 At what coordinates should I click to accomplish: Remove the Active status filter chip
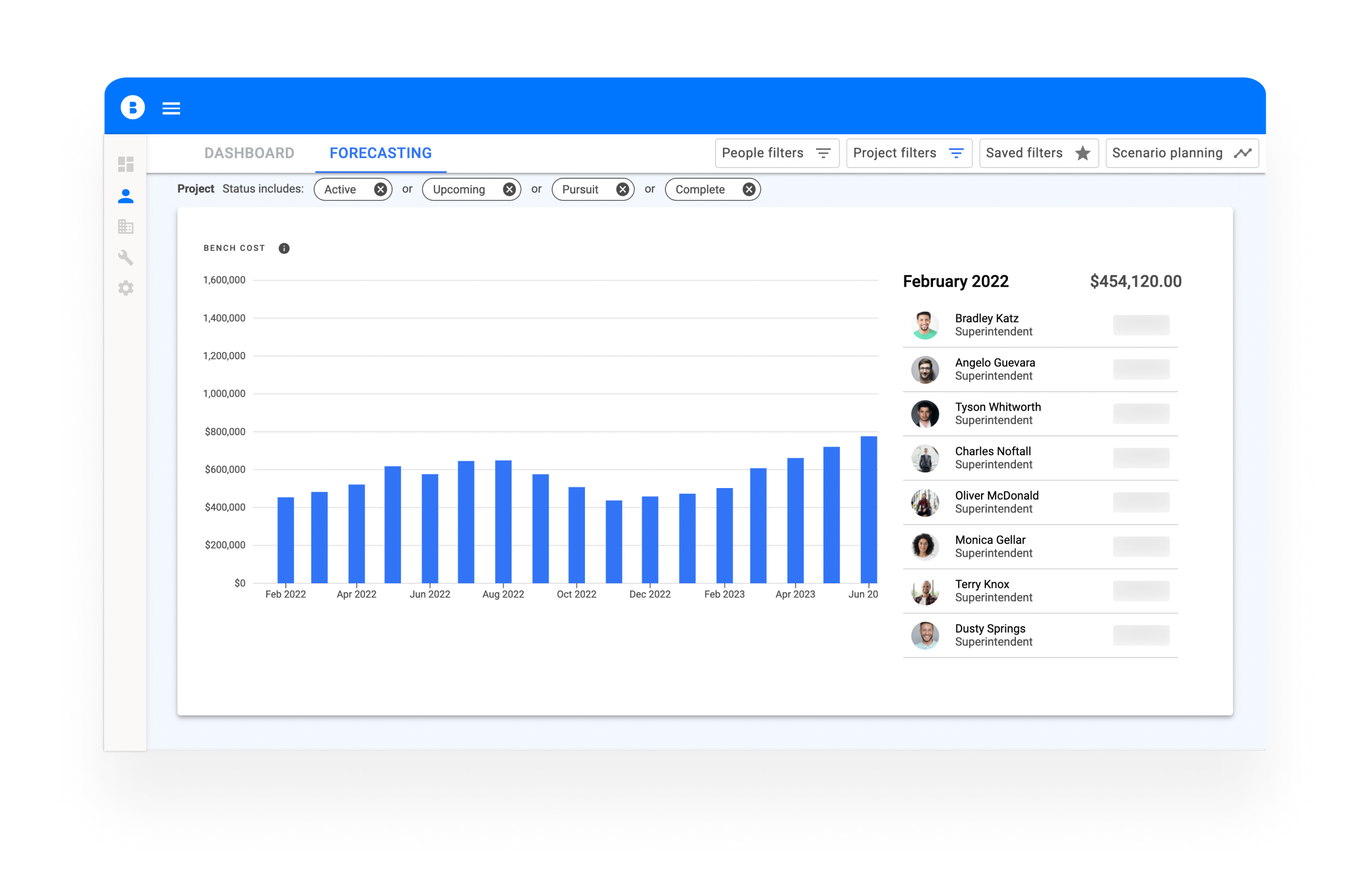tap(380, 189)
